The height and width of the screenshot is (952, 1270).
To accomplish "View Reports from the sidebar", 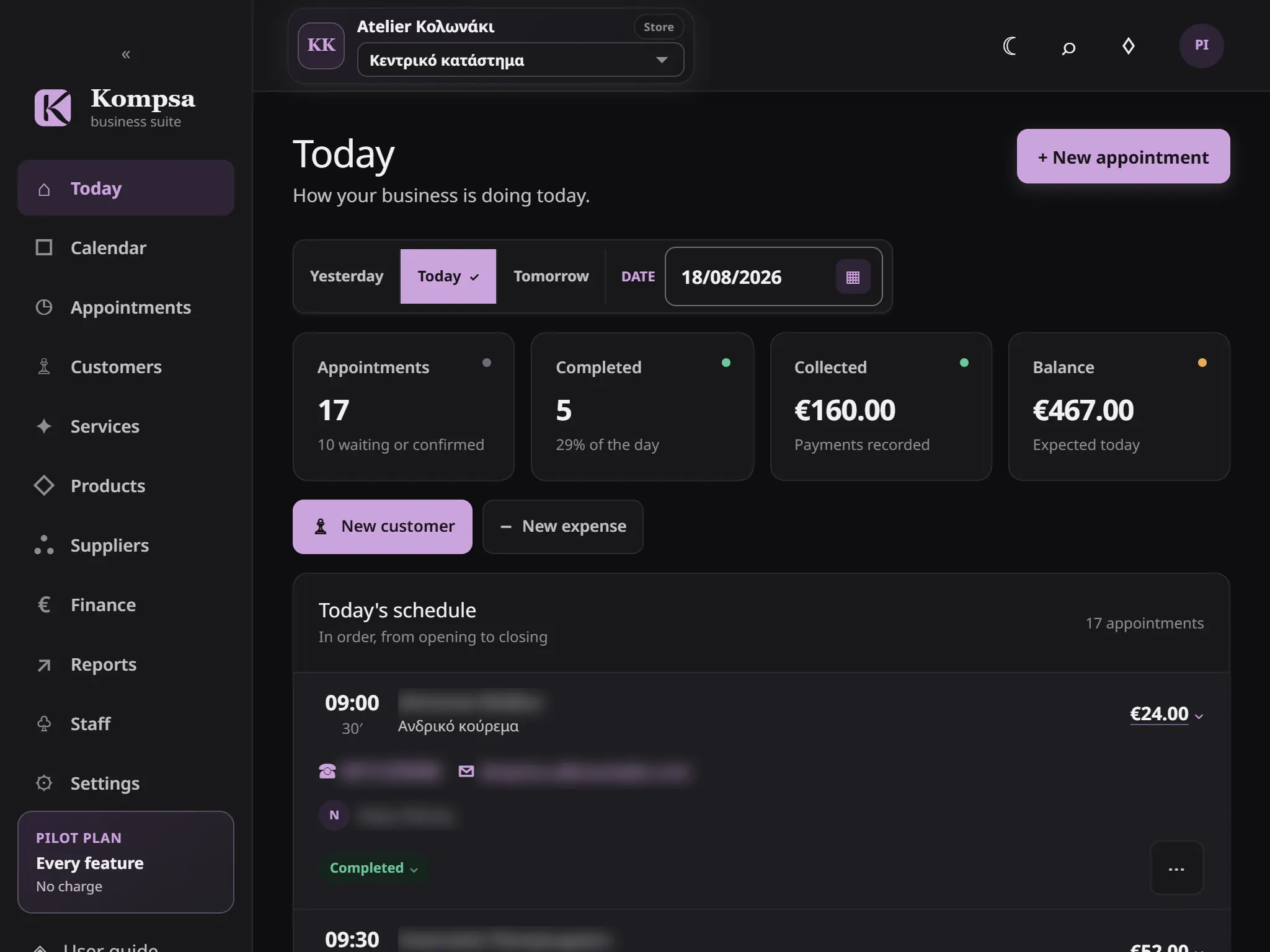I will point(126,664).
